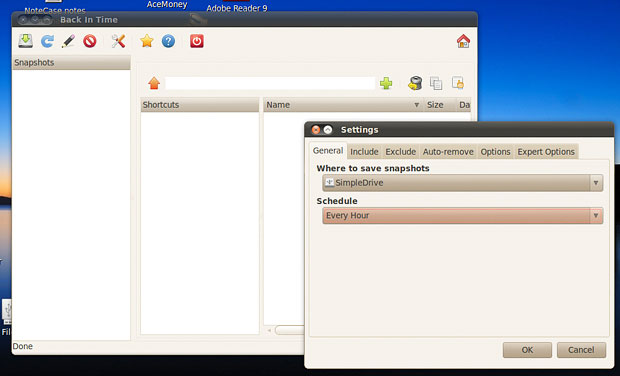The height and width of the screenshot is (376, 620).
Task: Sort by the Name column header
Action: point(343,105)
